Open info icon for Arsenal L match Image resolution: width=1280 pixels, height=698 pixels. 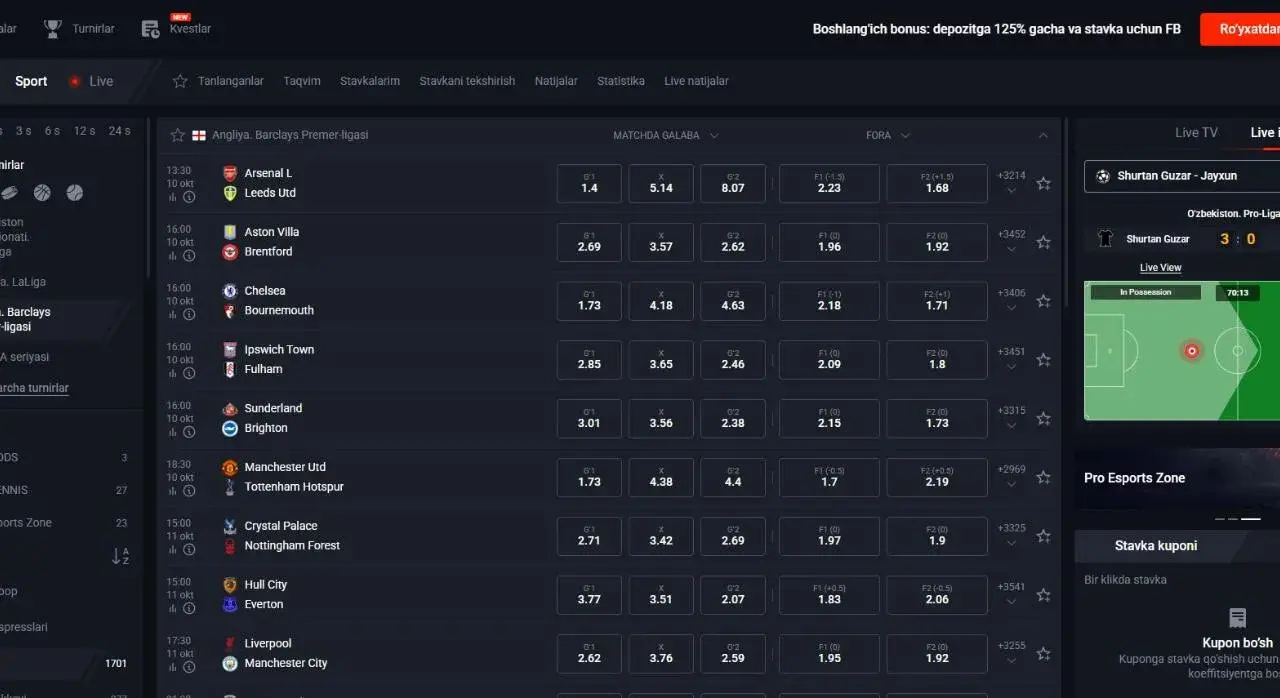tap(188, 197)
